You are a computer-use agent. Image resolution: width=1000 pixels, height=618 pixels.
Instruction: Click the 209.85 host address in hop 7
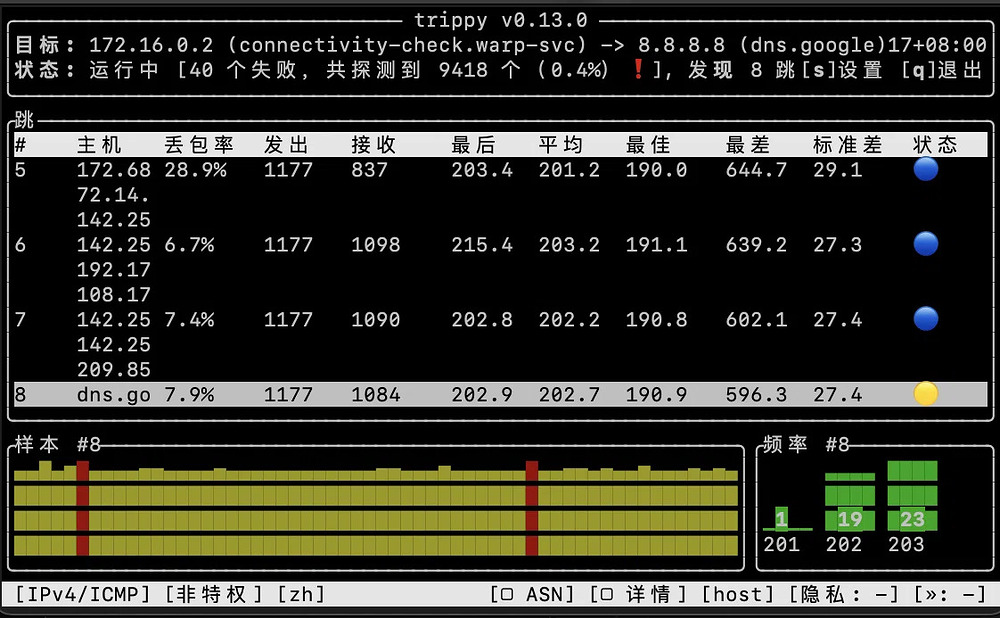pos(114,369)
